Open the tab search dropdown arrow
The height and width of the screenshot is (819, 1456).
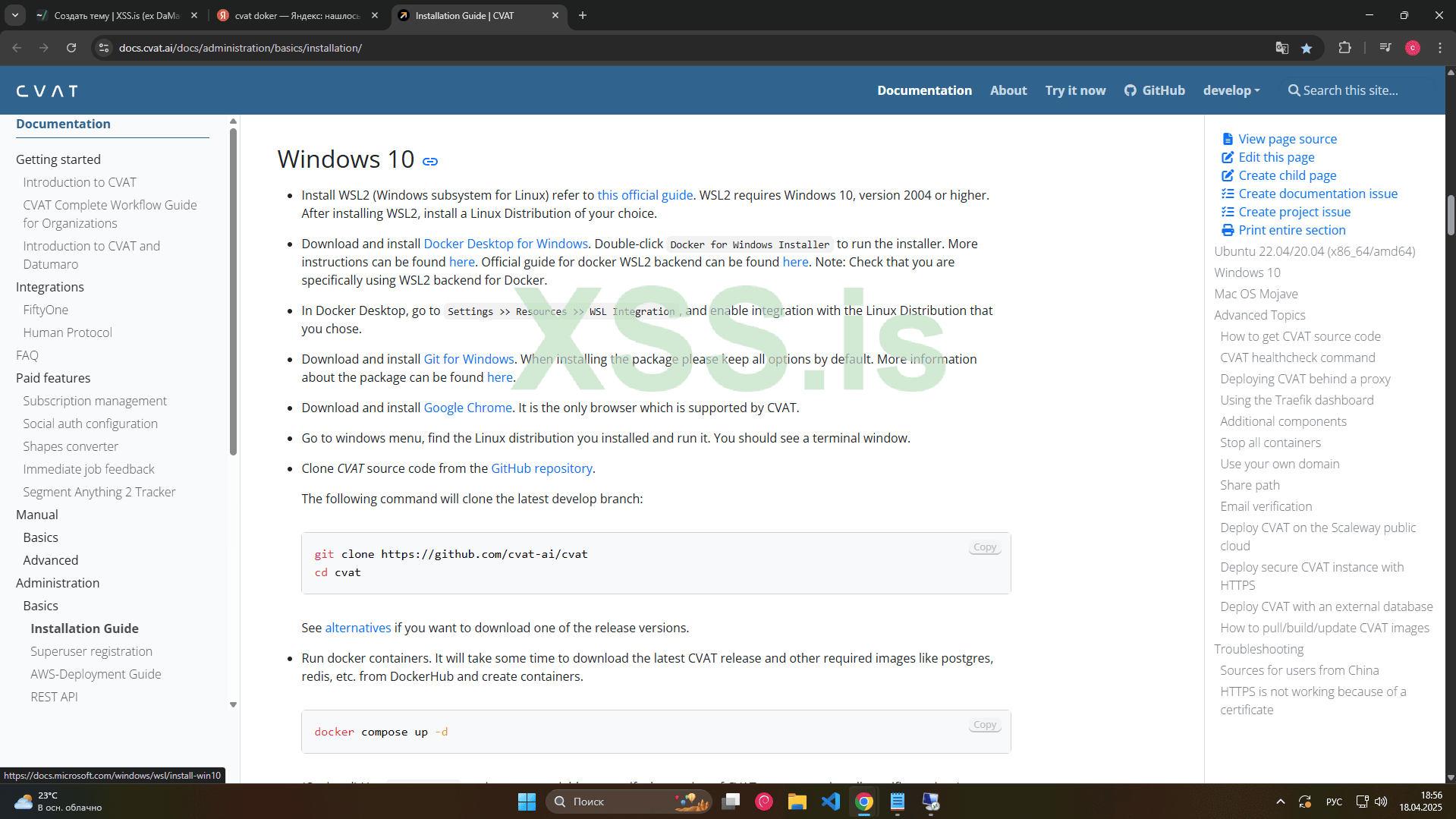(x=15, y=15)
